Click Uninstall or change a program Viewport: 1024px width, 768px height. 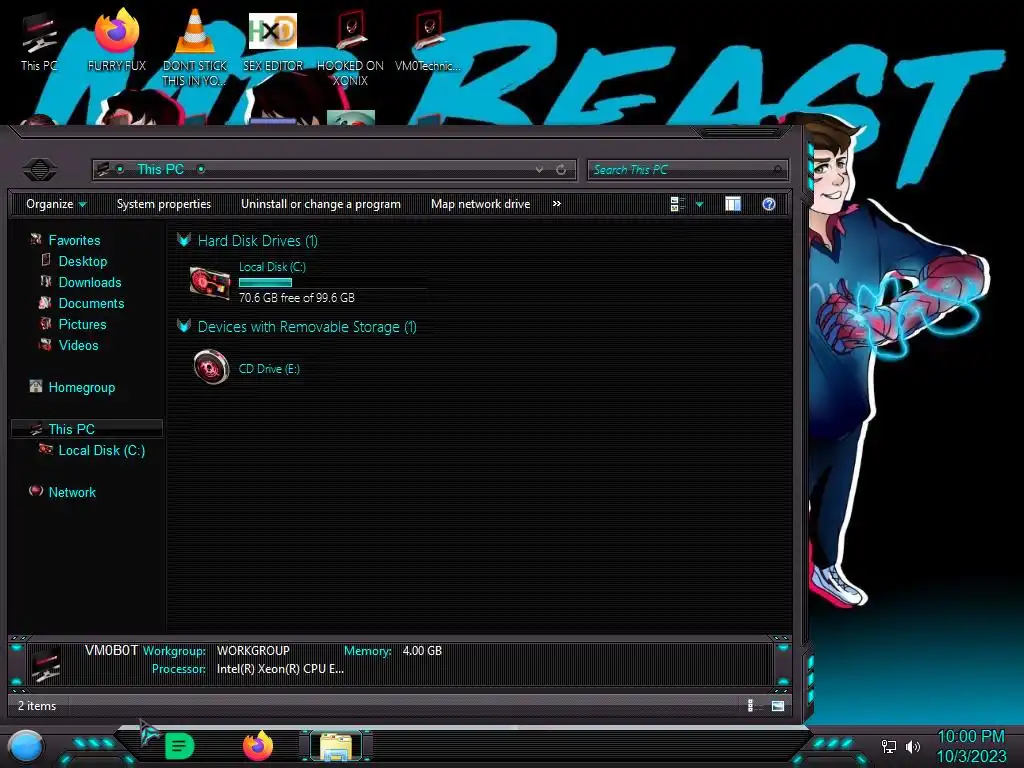click(x=321, y=204)
